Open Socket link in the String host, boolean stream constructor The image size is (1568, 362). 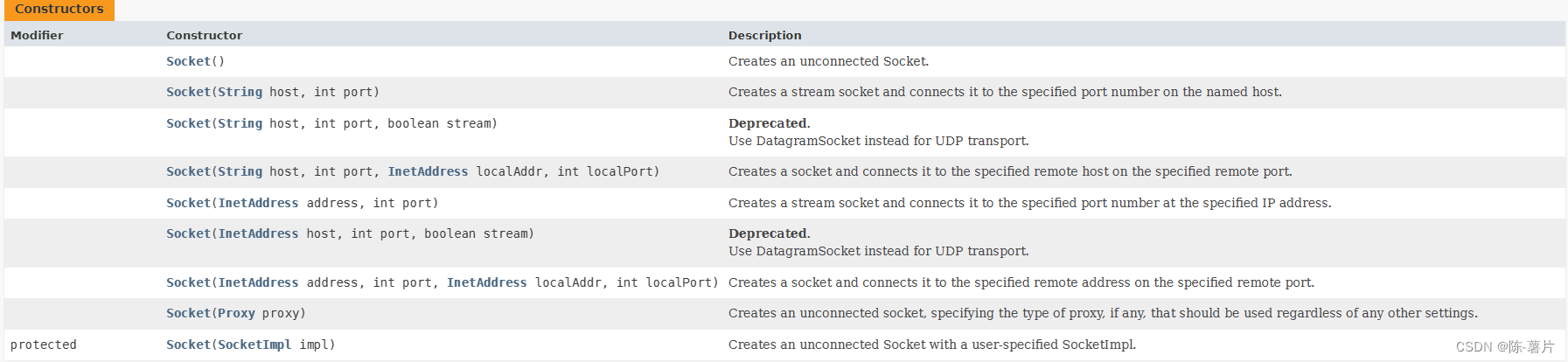[188, 123]
